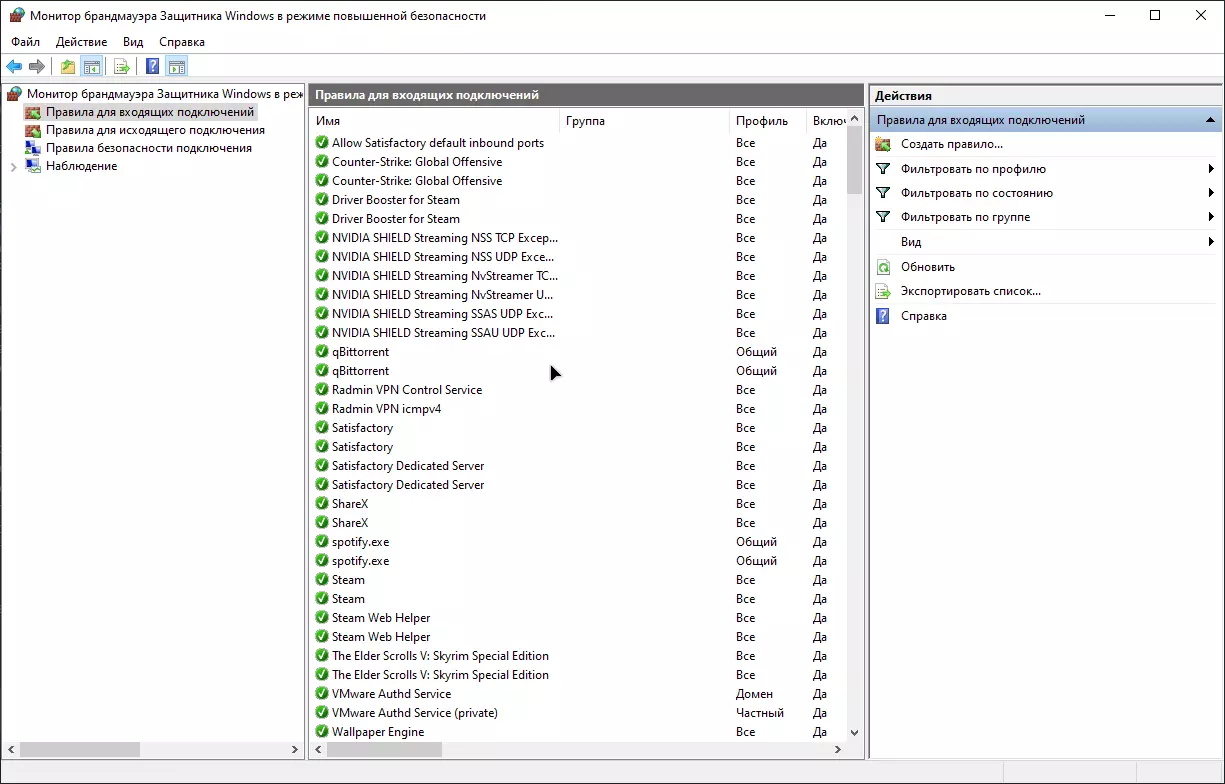This screenshot has width=1225, height=784.
Task: Click the Справка icon in Actions pane
Action: pyautogui.click(x=883, y=316)
